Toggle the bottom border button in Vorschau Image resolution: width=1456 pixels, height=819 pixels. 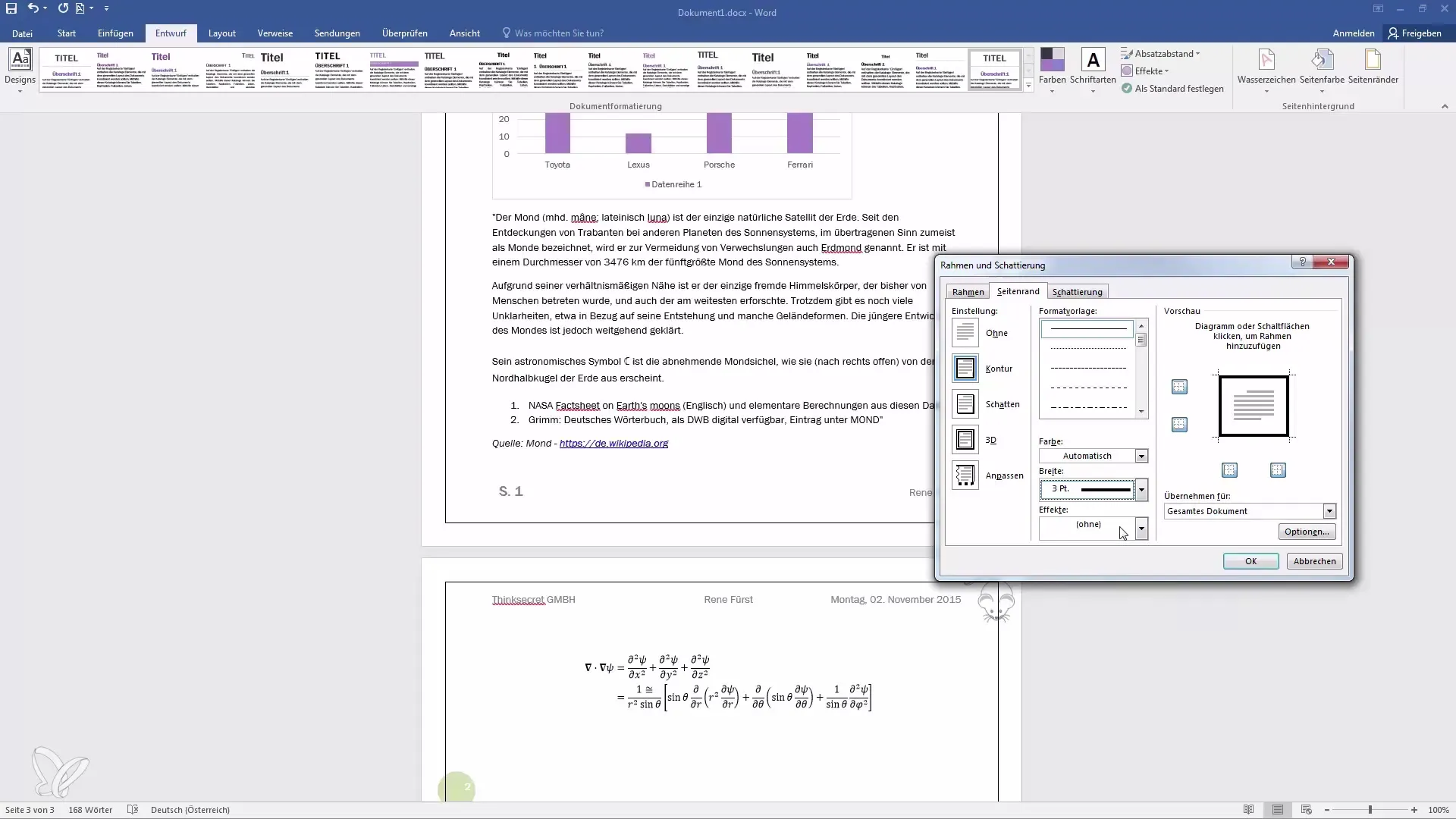coord(1179,425)
